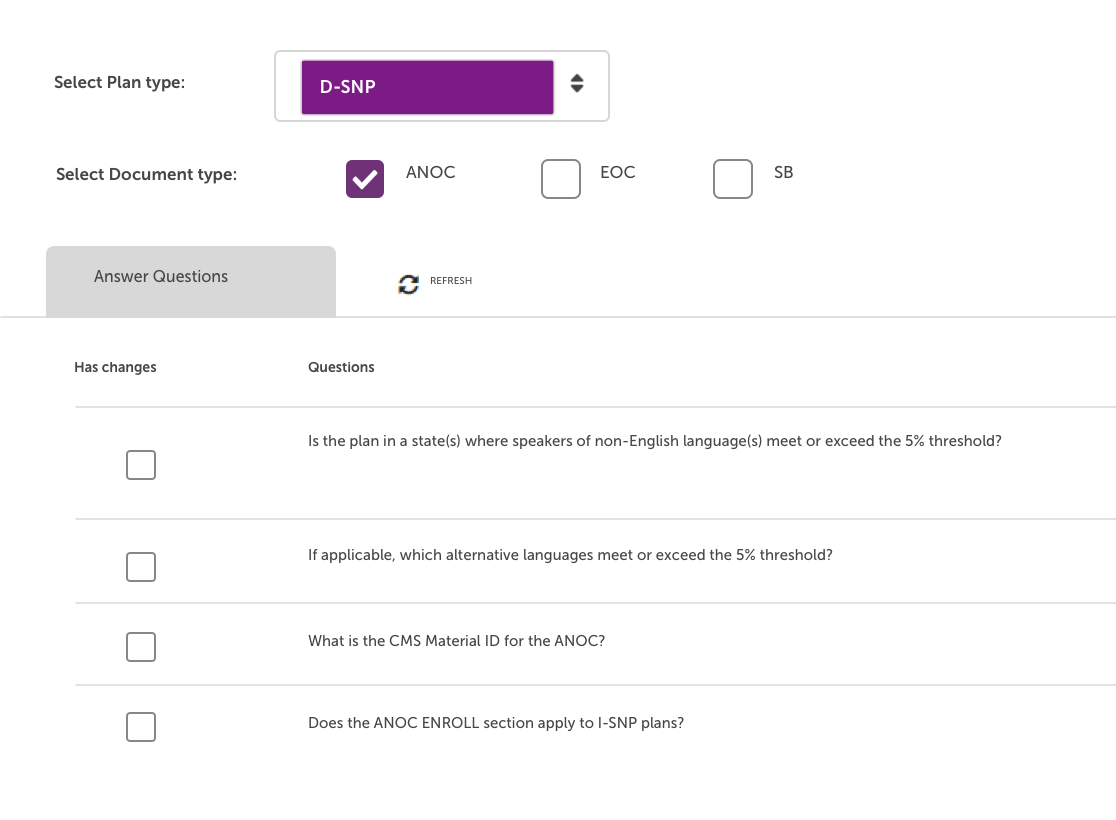Image resolution: width=1116 pixels, height=820 pixels.
Task: Mark changes for the CMS Material ID question
Action: tap(141, 646)
